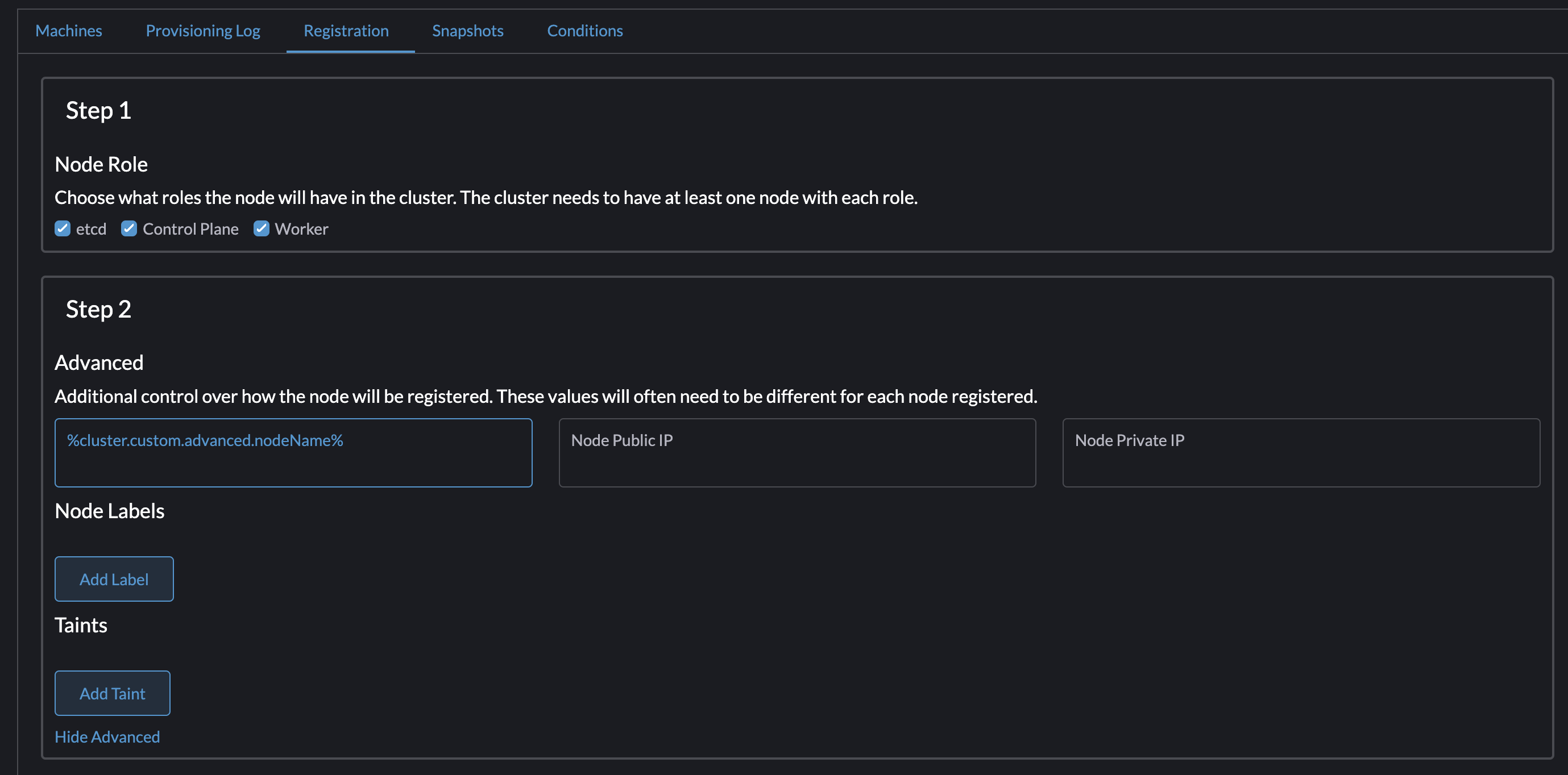Viewport: 1568px width, 775px height.
Task: Disable the Control Plane role
Action: [x=129, y=229]
